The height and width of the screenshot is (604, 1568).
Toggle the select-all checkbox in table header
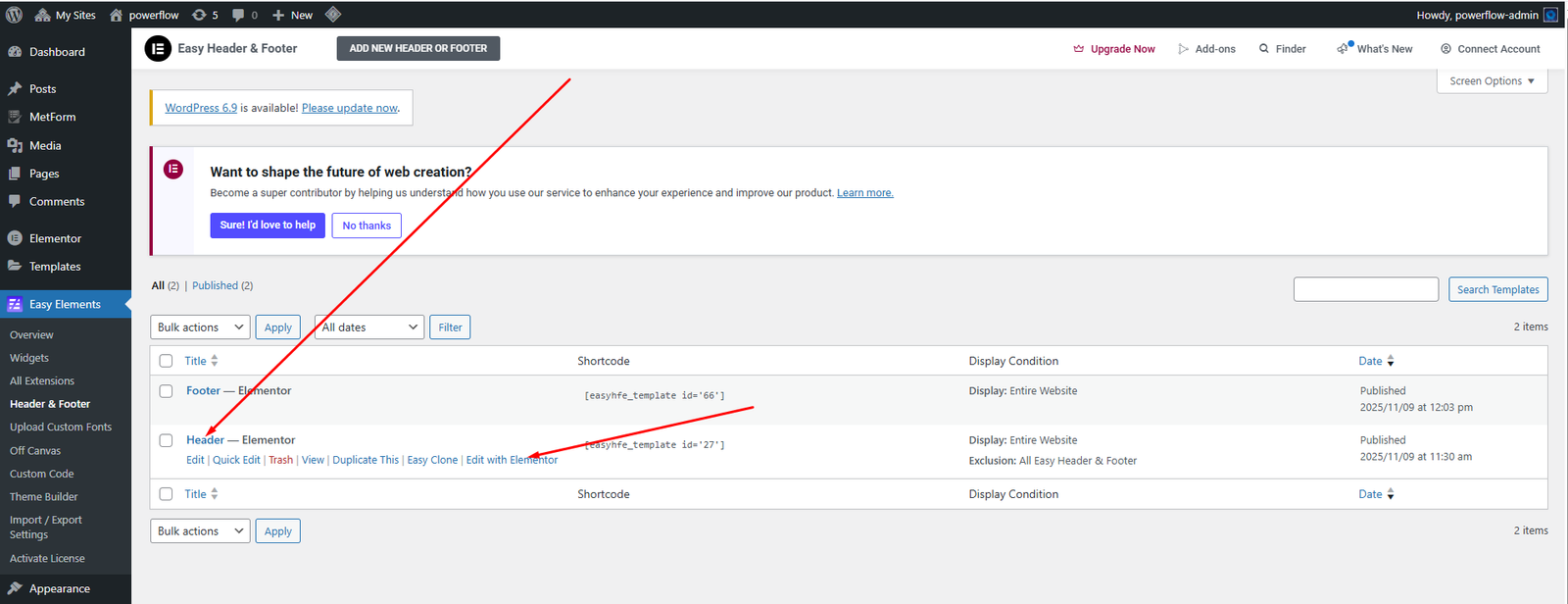pos(166,361)
